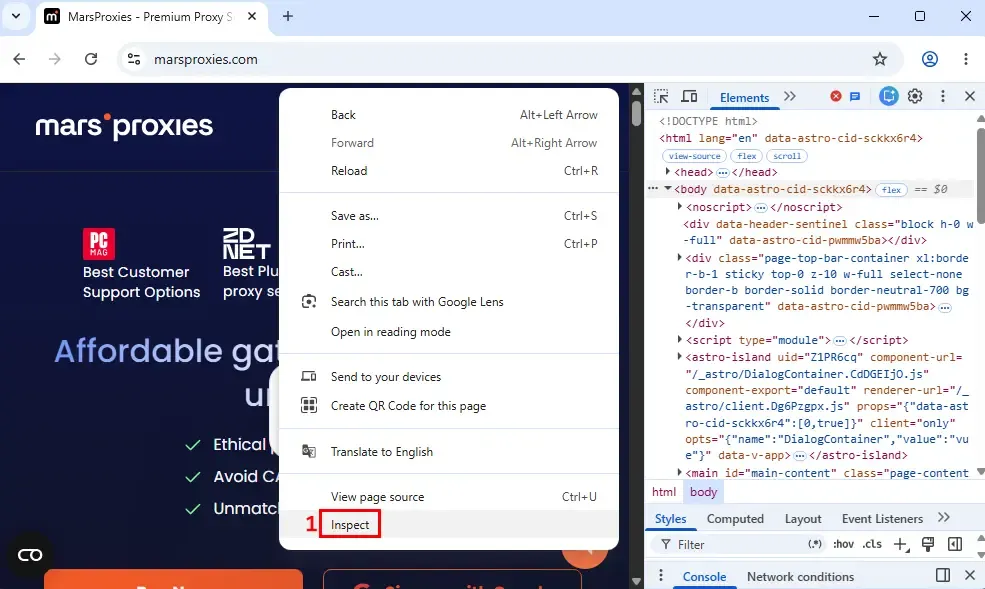Expand the head element node
The width and height of the screenshot is (985, 589).
[x=668, y=171]
